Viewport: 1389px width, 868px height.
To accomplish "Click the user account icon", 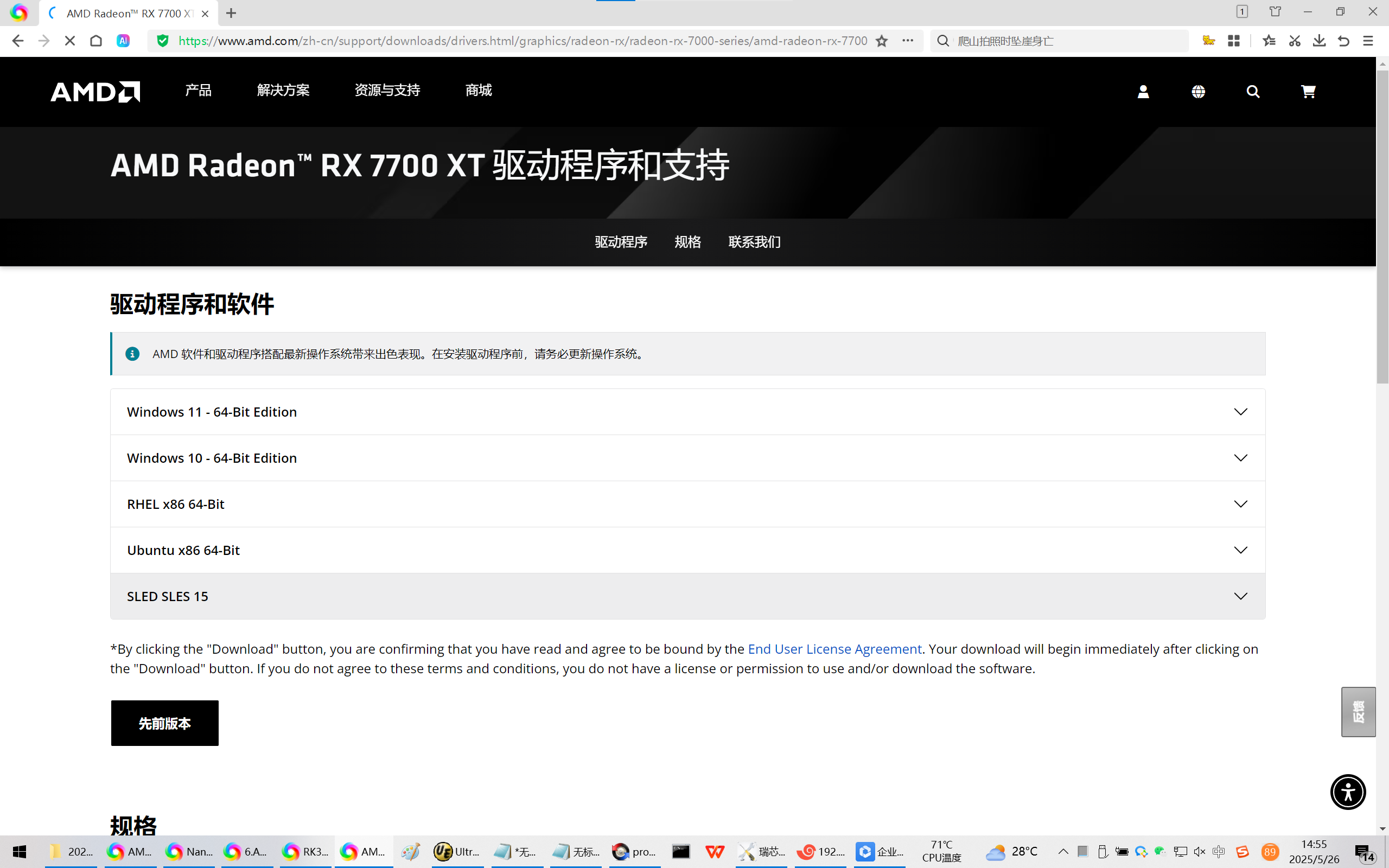I will click(1143, 91).
